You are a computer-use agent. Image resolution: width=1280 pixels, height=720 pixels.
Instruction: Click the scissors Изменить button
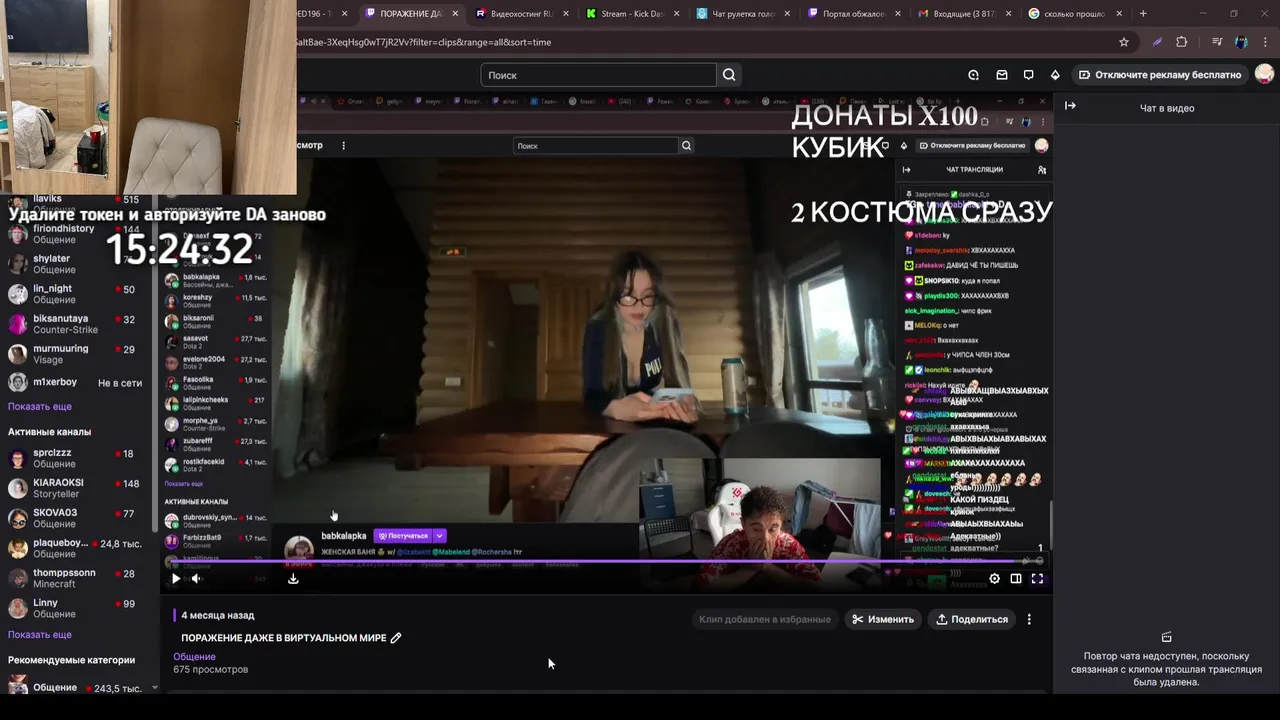coord(882,619)
